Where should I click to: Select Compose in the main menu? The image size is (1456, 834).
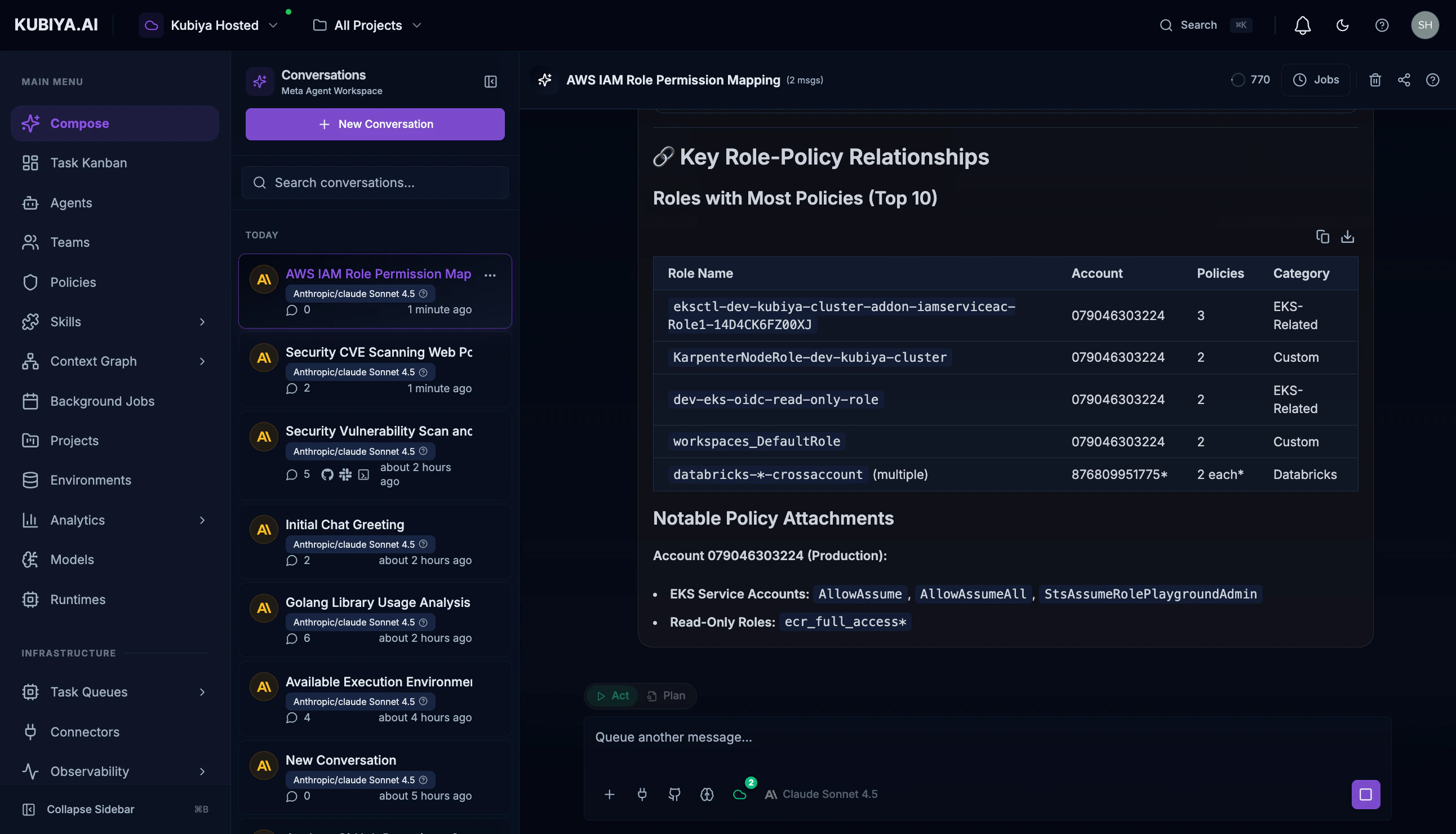coord(114,123)
